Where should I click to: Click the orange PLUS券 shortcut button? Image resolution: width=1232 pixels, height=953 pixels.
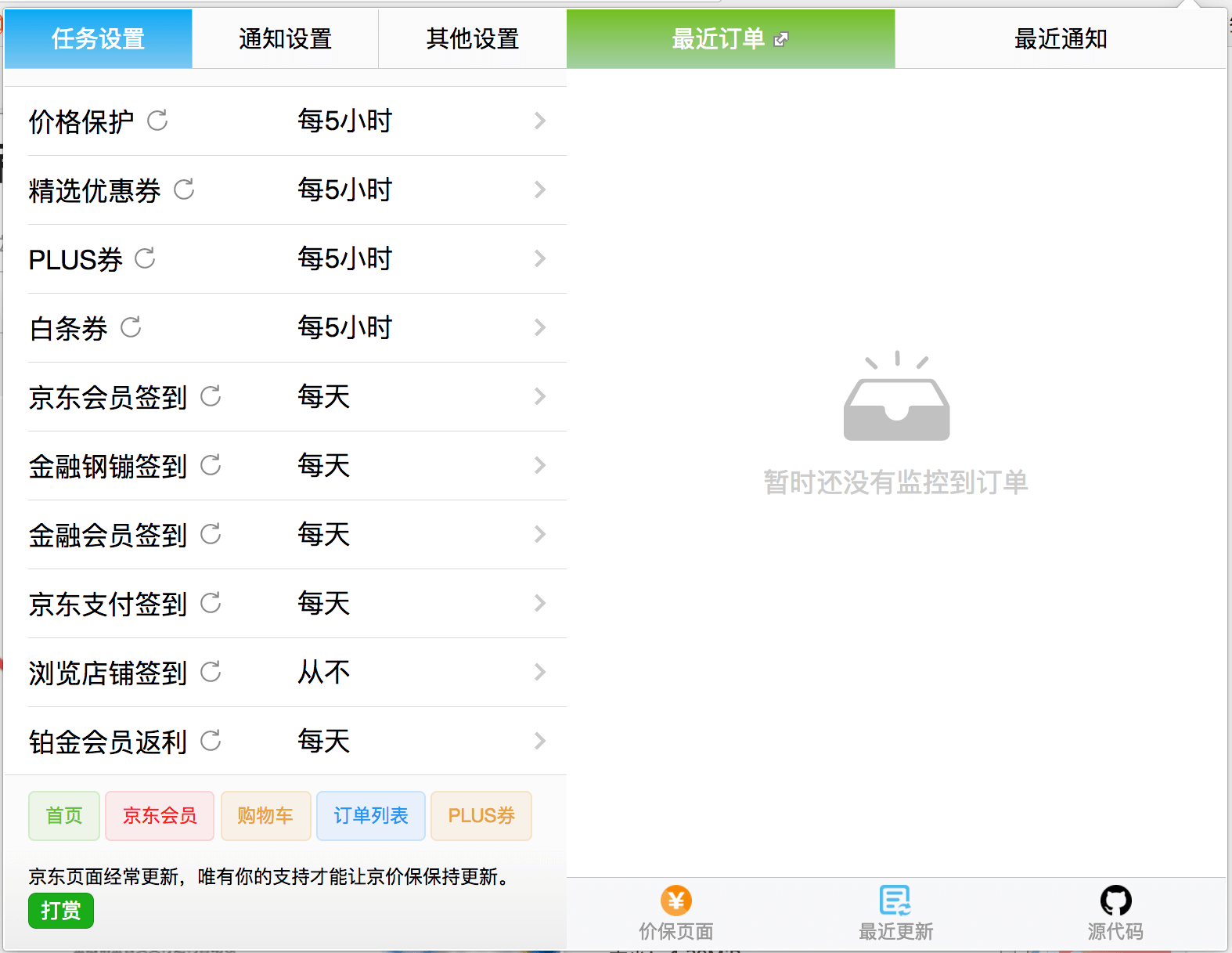point(481,816)
